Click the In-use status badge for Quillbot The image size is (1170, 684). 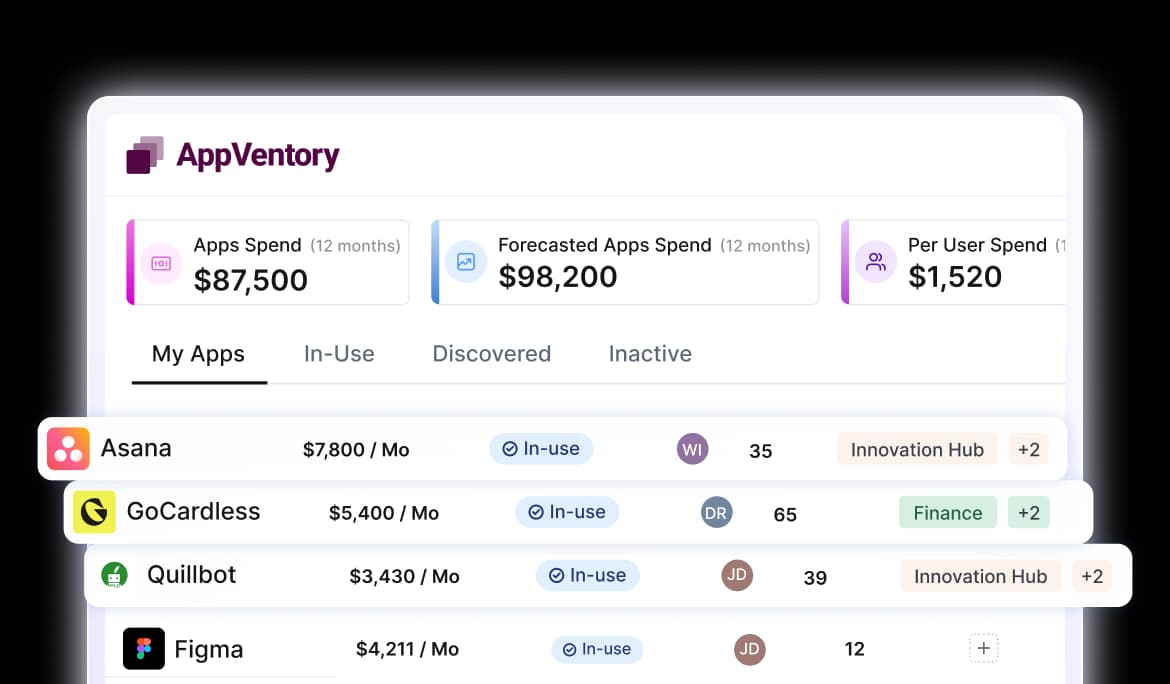(x=588, y=575)
